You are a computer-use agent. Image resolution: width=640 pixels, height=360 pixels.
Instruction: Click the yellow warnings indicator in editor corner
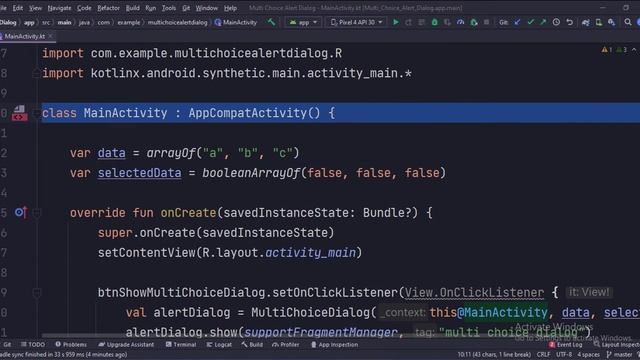(606, 50)
